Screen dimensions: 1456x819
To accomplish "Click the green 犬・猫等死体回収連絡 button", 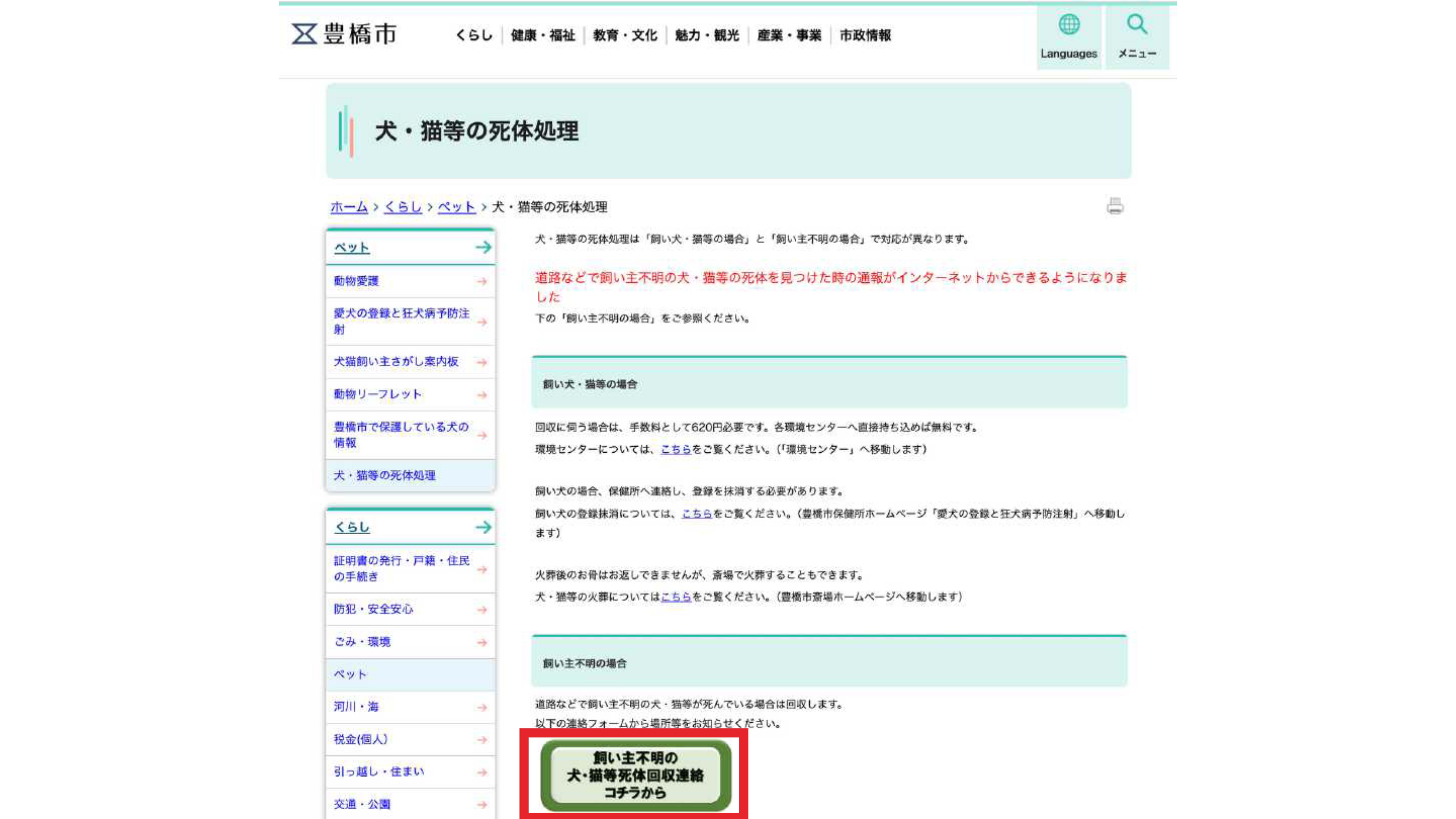I will pyautogui.click(x=635, y=776).
